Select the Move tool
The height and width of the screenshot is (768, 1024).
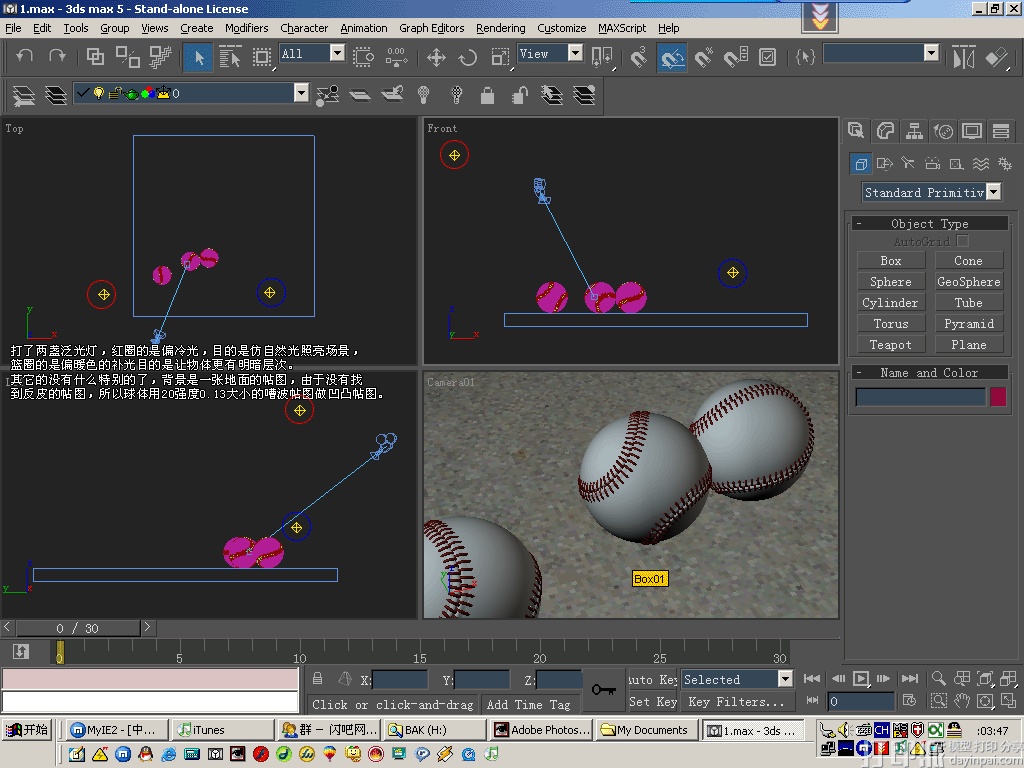pyautogui.click(x=436, y=57)
